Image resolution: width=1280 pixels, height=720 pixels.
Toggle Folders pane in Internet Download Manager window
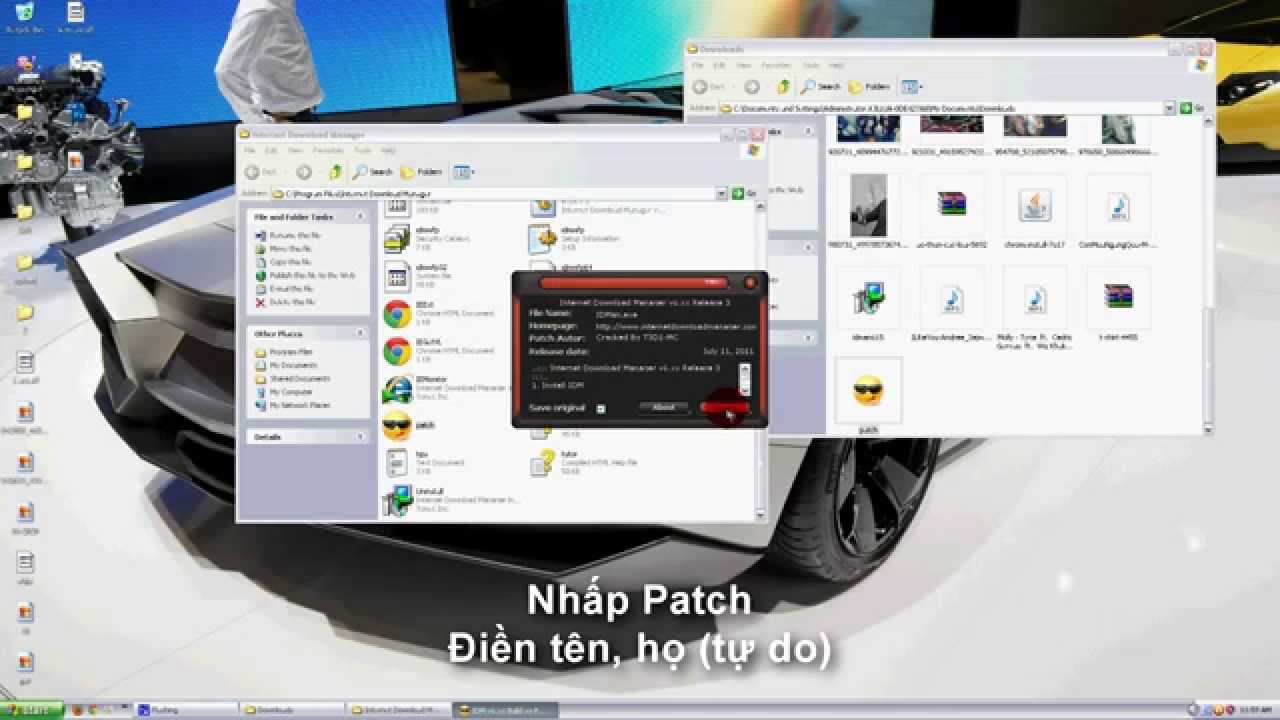[422, 172]
